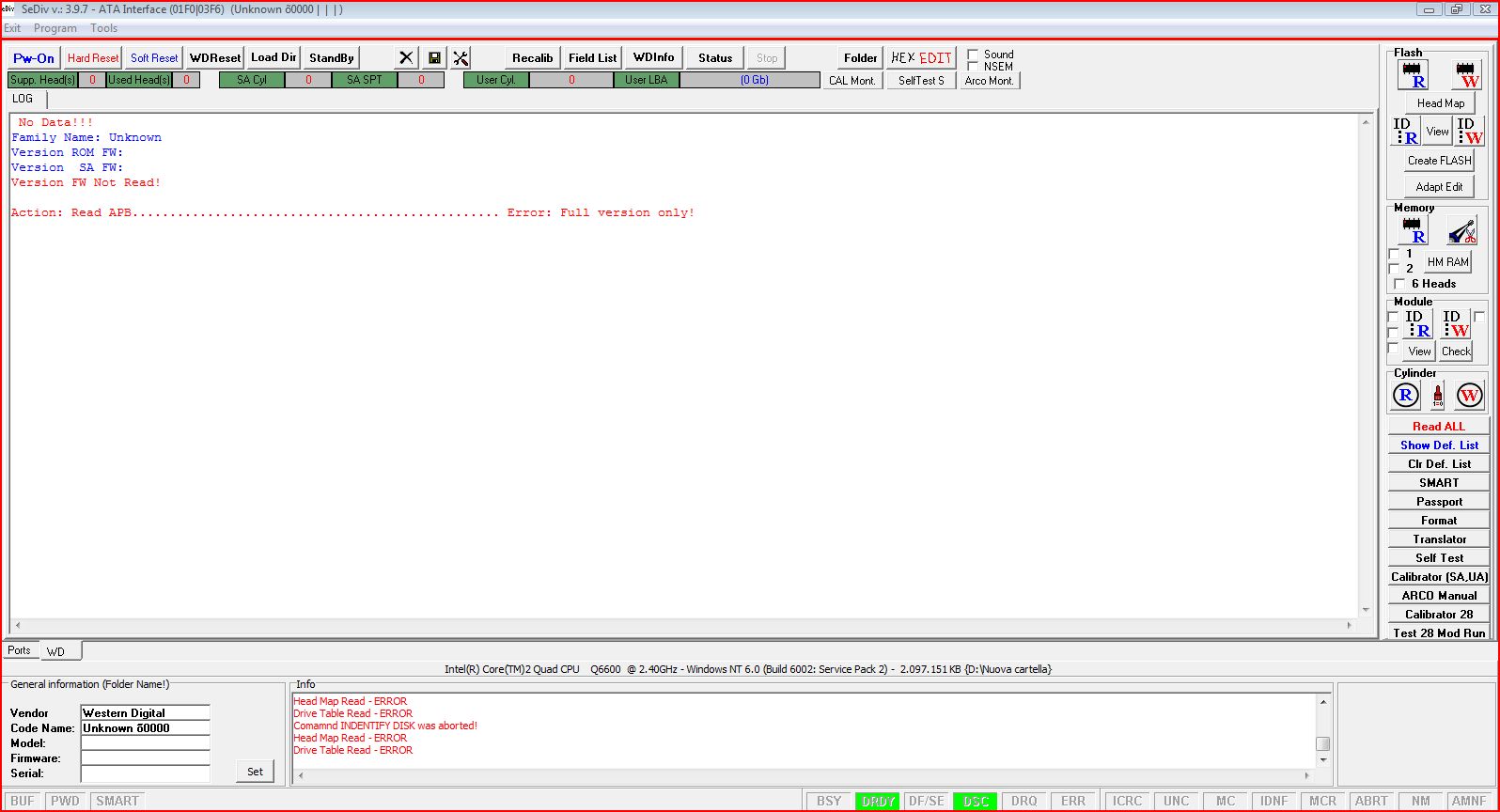
Task: Click the LOG area scroll up arrow
Action: tap(1366, 122)
